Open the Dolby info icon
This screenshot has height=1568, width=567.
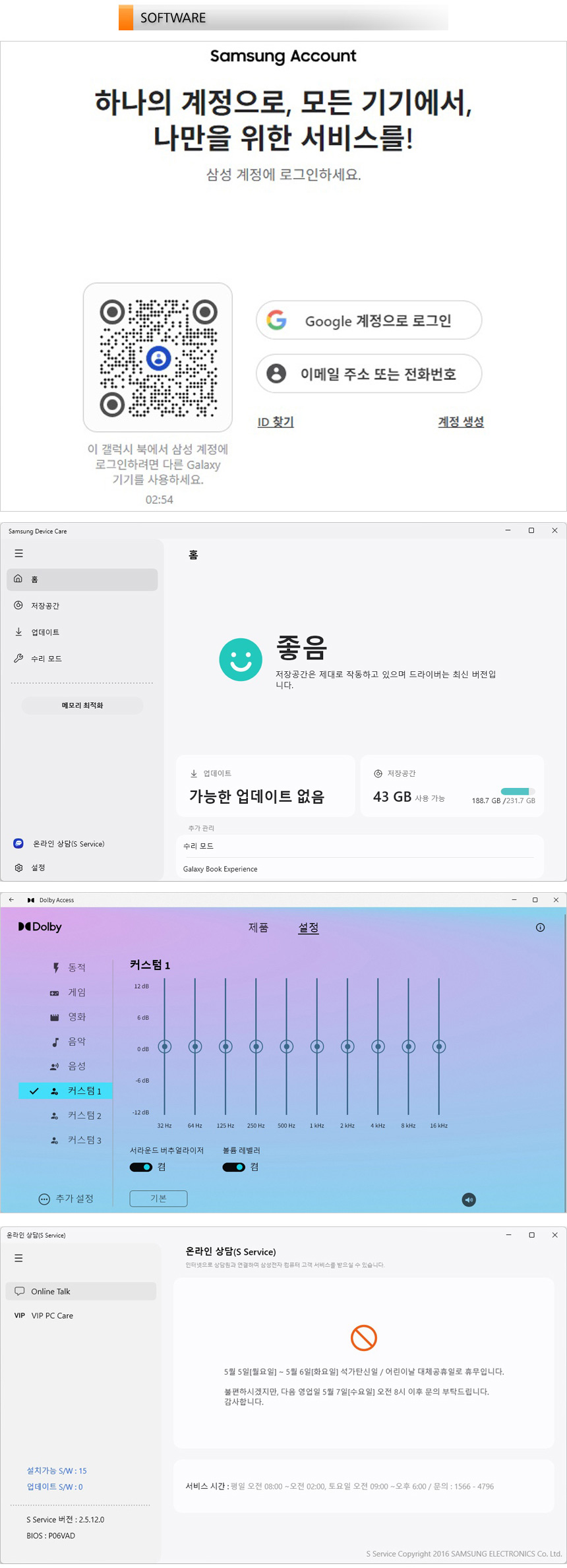(541, 928)
